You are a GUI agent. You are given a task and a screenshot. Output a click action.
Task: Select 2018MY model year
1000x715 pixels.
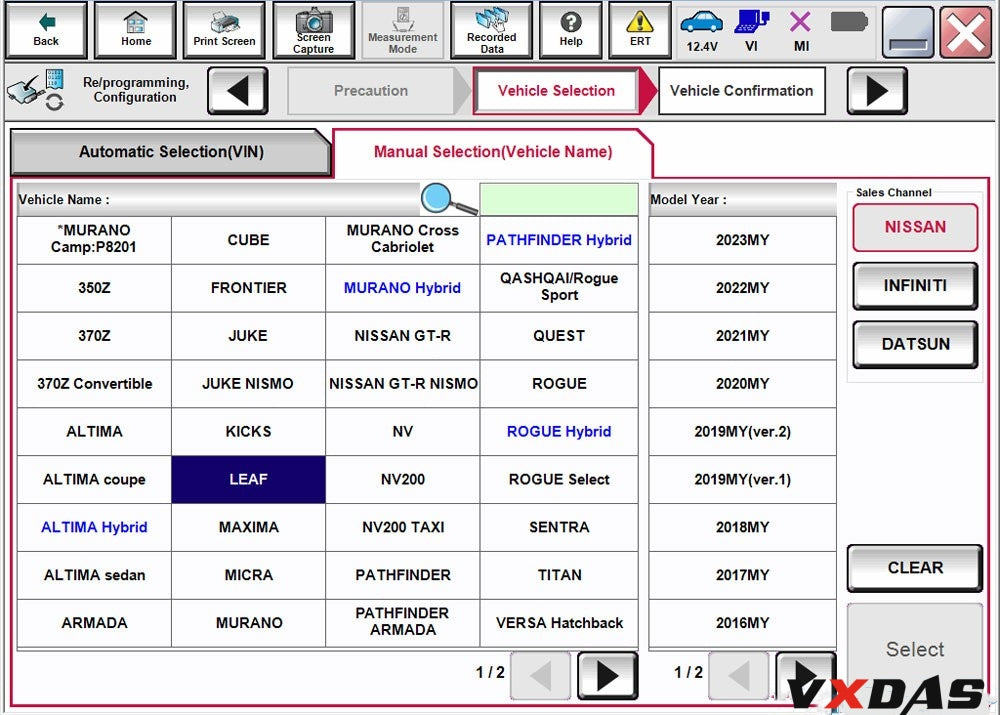tap(742, 527)
